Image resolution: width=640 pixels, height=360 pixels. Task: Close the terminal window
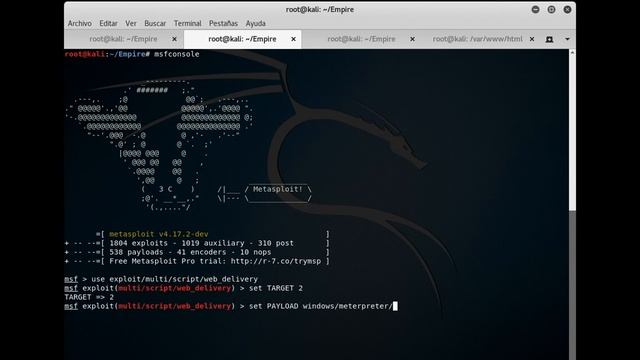[567, 9]
